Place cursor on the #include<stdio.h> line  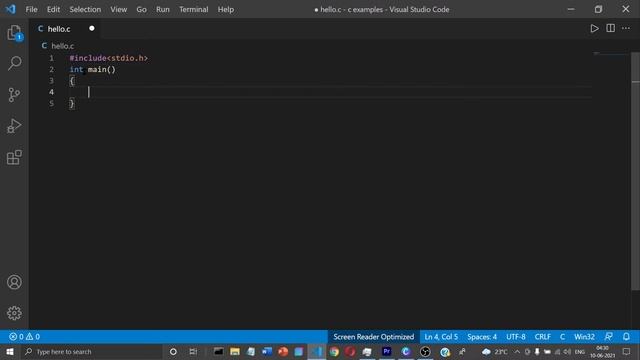109,58
